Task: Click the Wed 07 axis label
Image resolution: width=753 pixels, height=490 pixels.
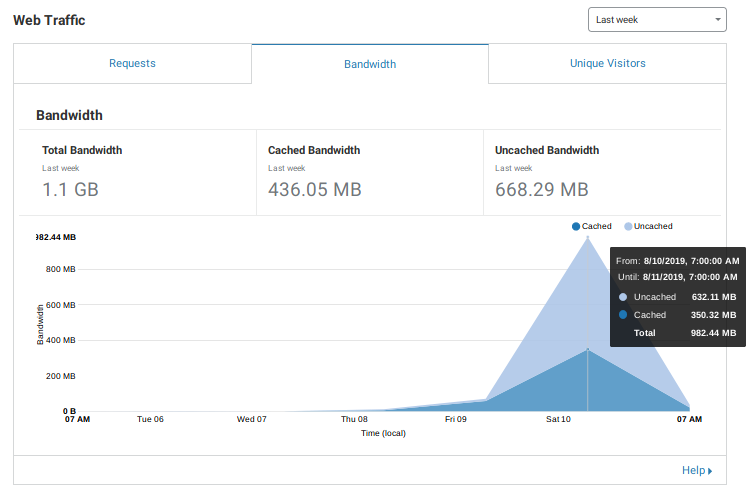Action: (252, 419)
